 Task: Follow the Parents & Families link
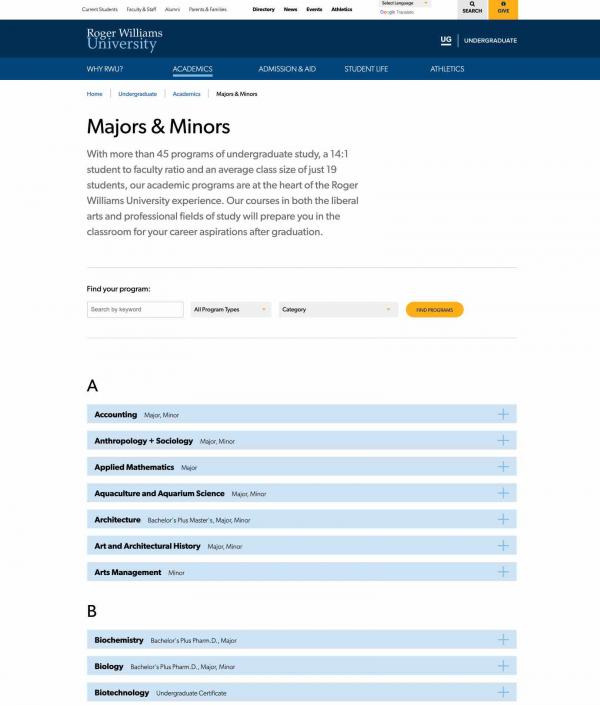[x=208, y=9]
